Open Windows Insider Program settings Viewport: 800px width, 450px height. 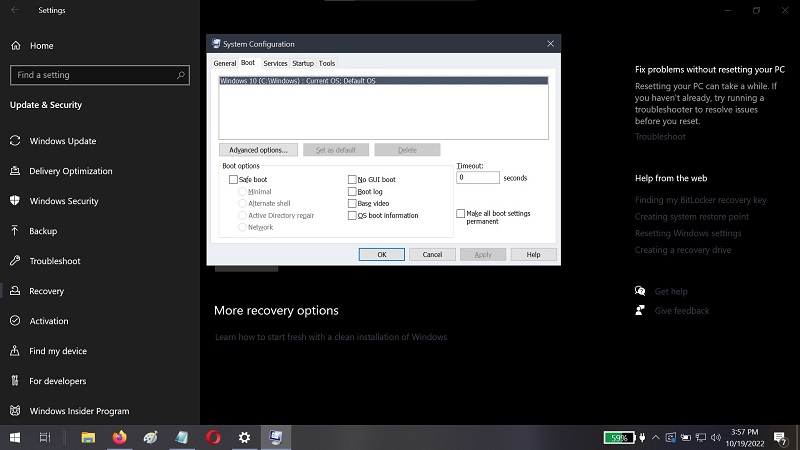click(79, 411)
